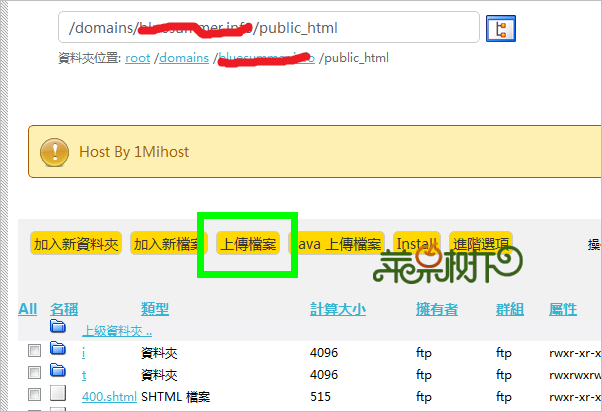
Task: Sort the list by 計算大小 column
Action: pyautogui.click(x=339, y=309)
